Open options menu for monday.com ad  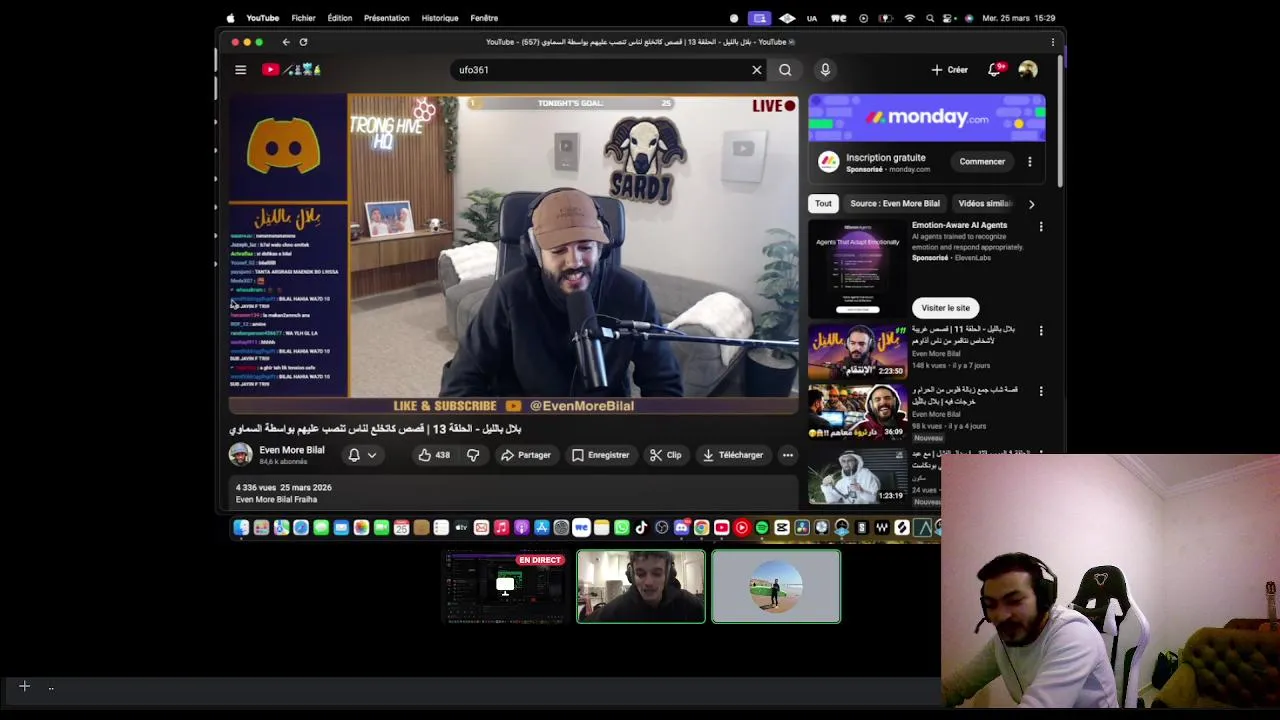pos(1030,161)
